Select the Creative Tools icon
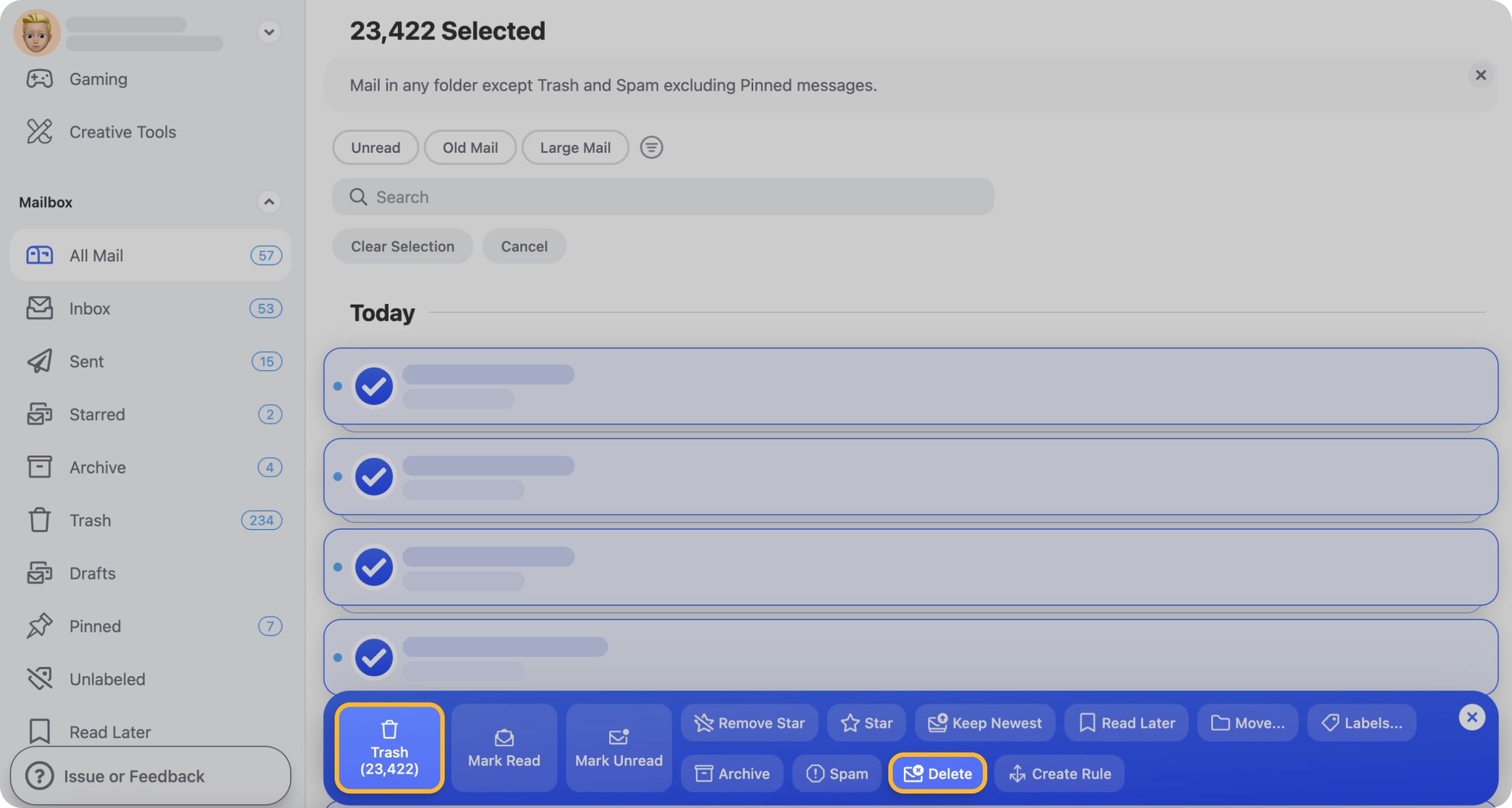This screenshot has width=1512, height=808. (39, 132)
